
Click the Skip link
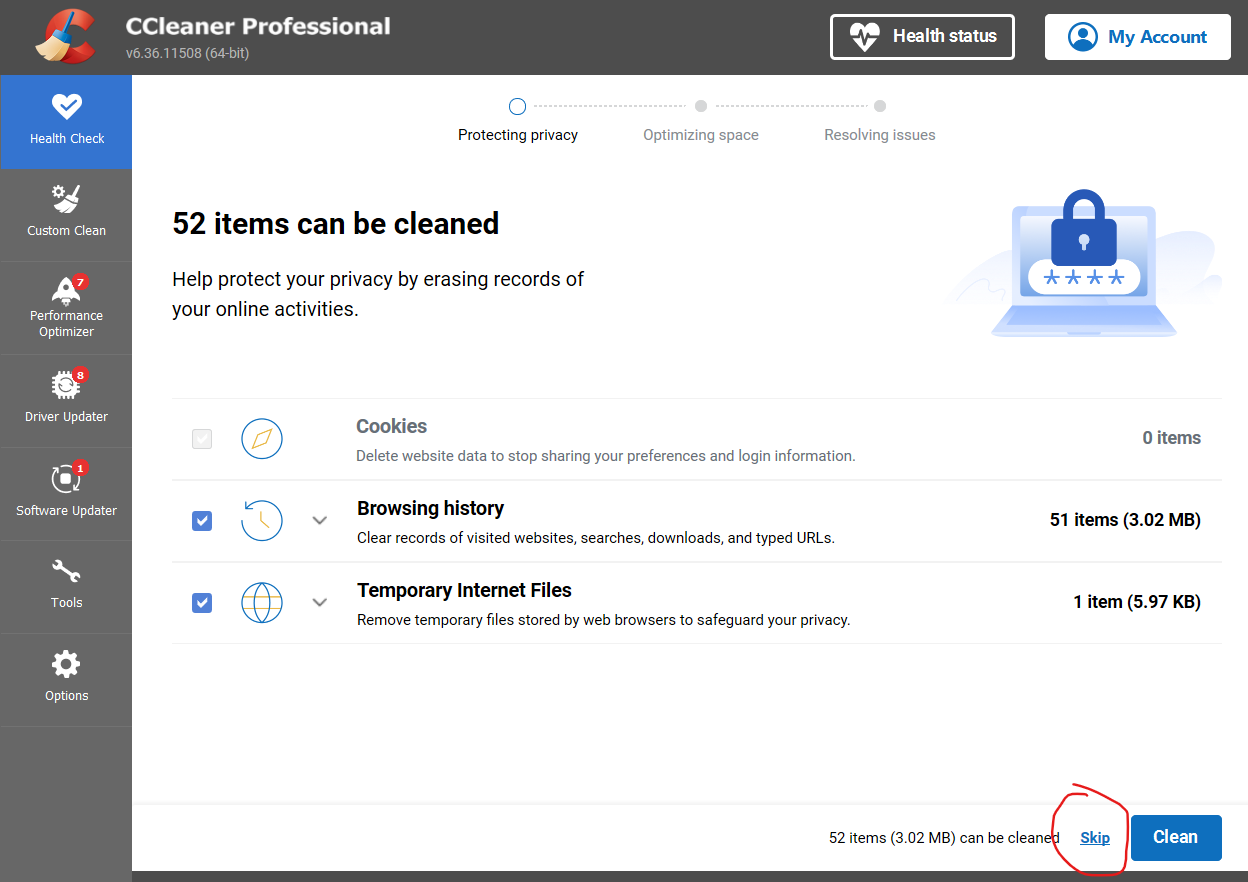pos(1095,838)
